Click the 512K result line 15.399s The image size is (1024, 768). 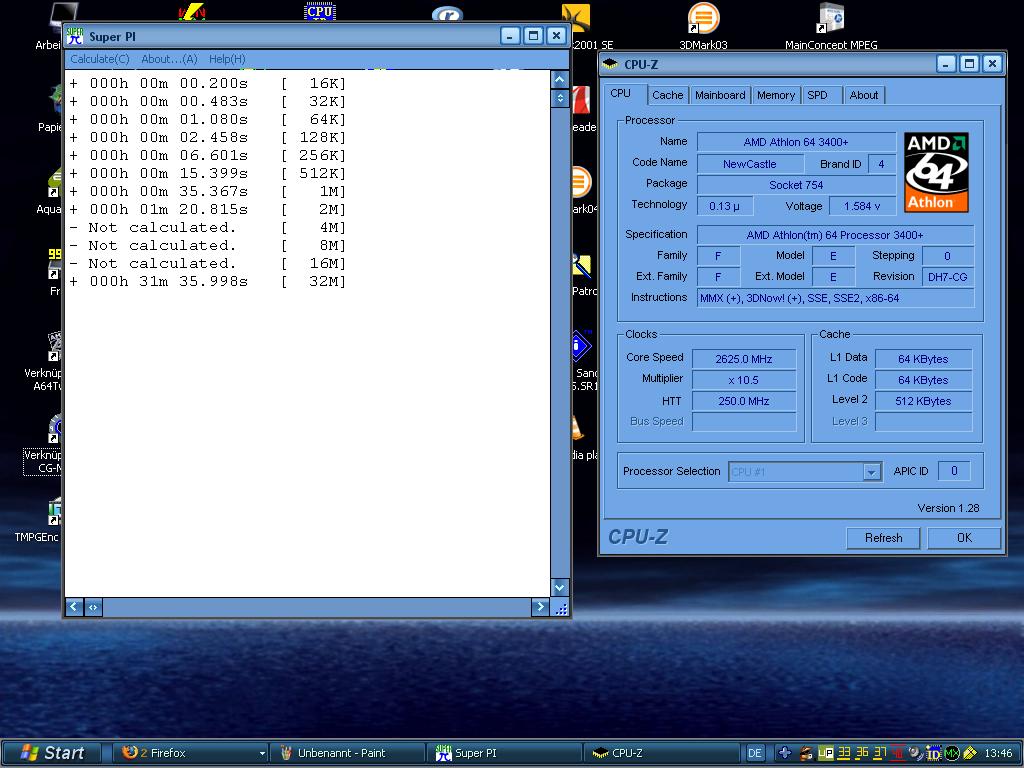point(208,174)
